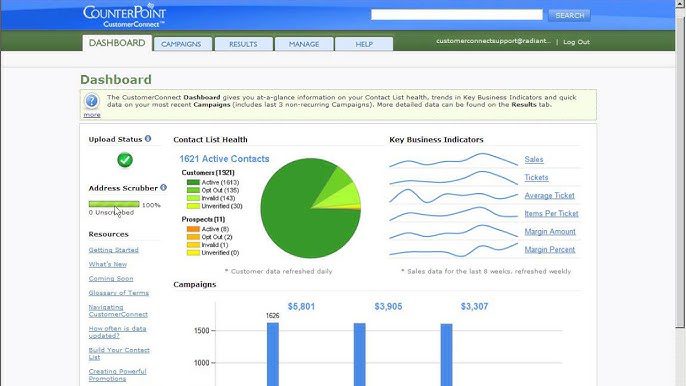Click the green upload status checkmark
This screenshot has height=386, width=686.
pos(125,160)
